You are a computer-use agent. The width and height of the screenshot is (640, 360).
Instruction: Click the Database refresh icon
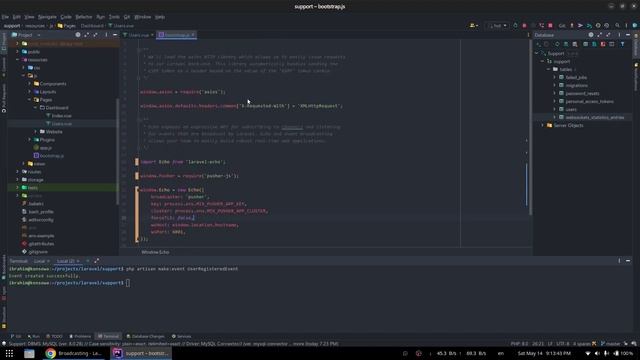[557, 44]
